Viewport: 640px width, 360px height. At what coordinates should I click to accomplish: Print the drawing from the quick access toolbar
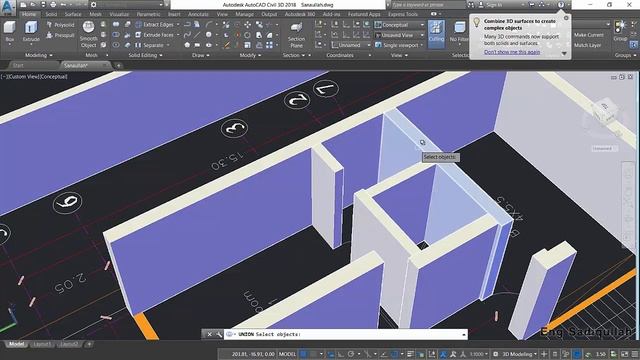coord(53,5)
